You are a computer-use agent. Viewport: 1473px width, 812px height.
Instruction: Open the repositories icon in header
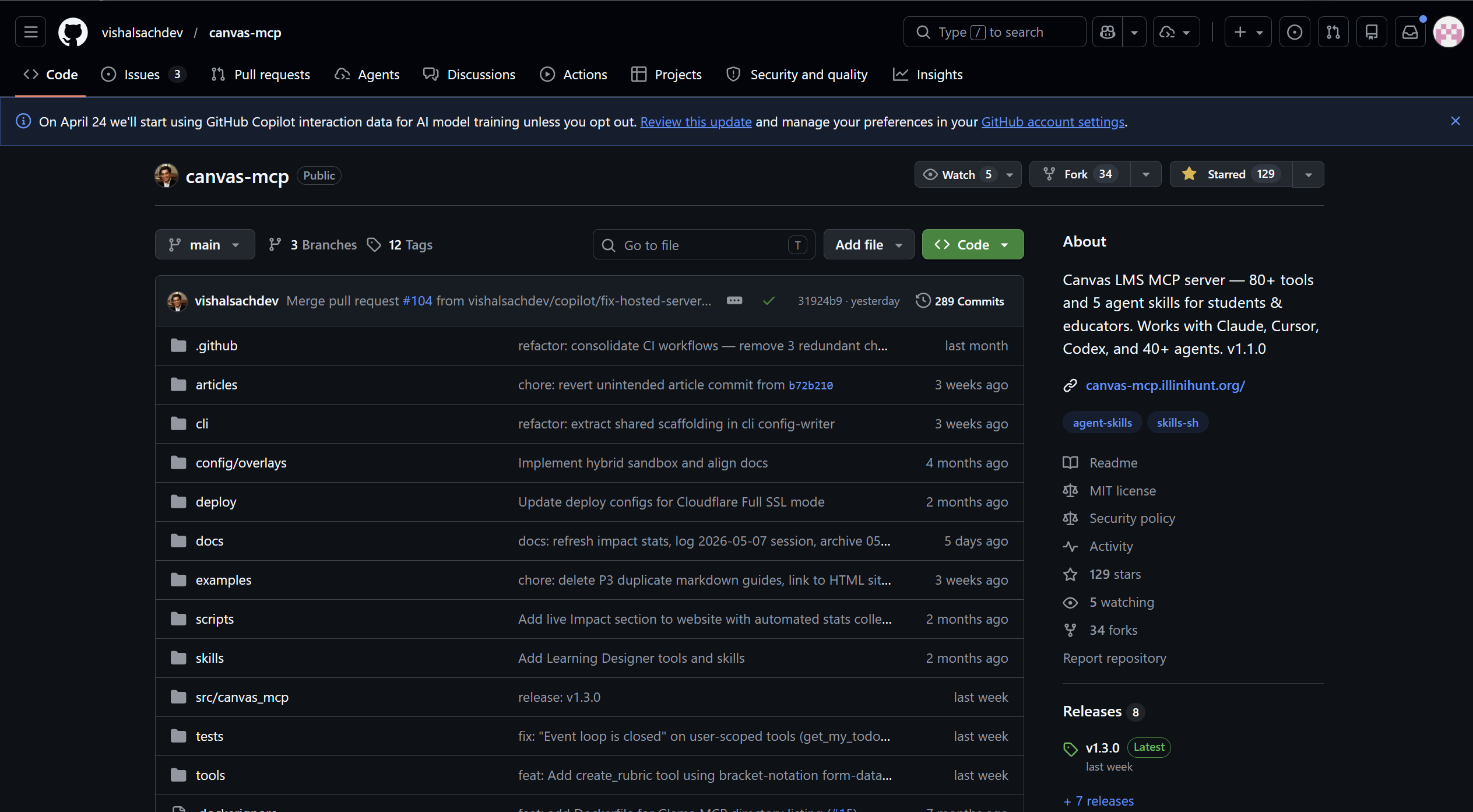tap(1372, 32)
